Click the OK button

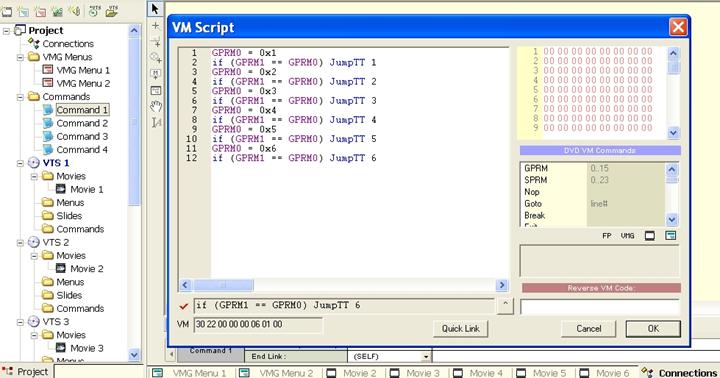(x=653, y=328)
